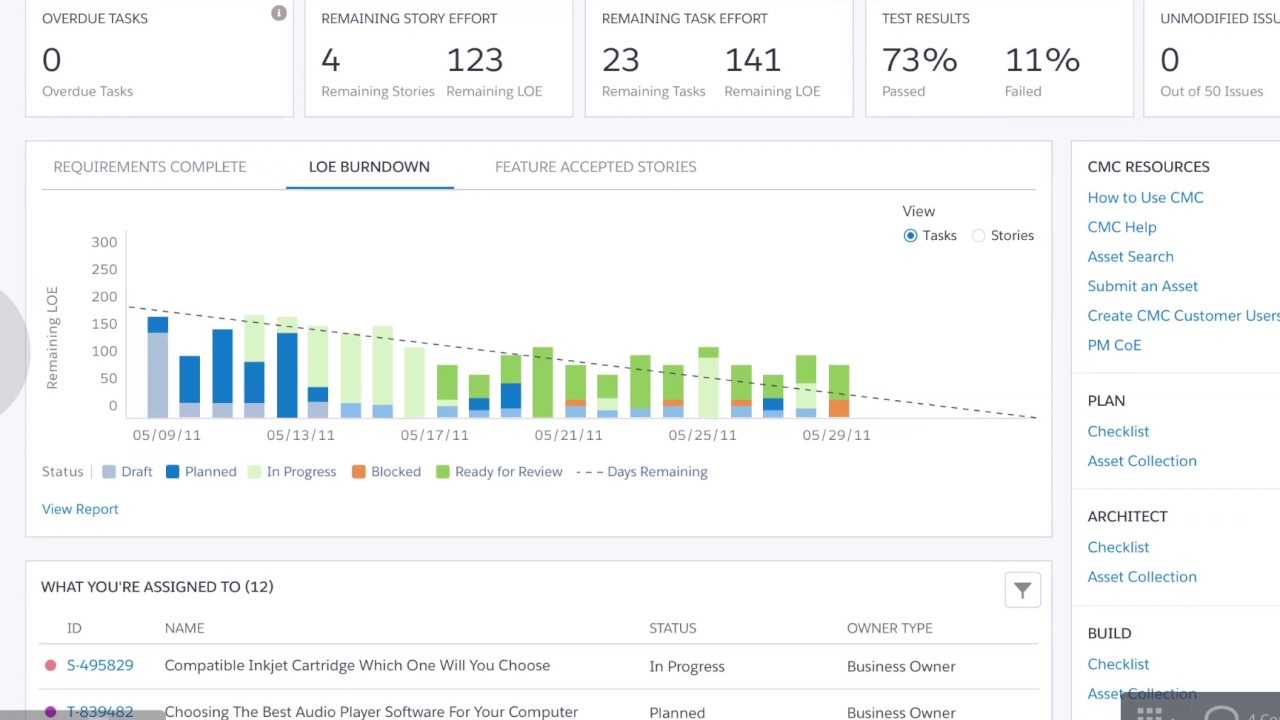This screenshot has width=1280, height=720.
Task: Click the Planned legend blue square
Action: click(x=172, y=471)
